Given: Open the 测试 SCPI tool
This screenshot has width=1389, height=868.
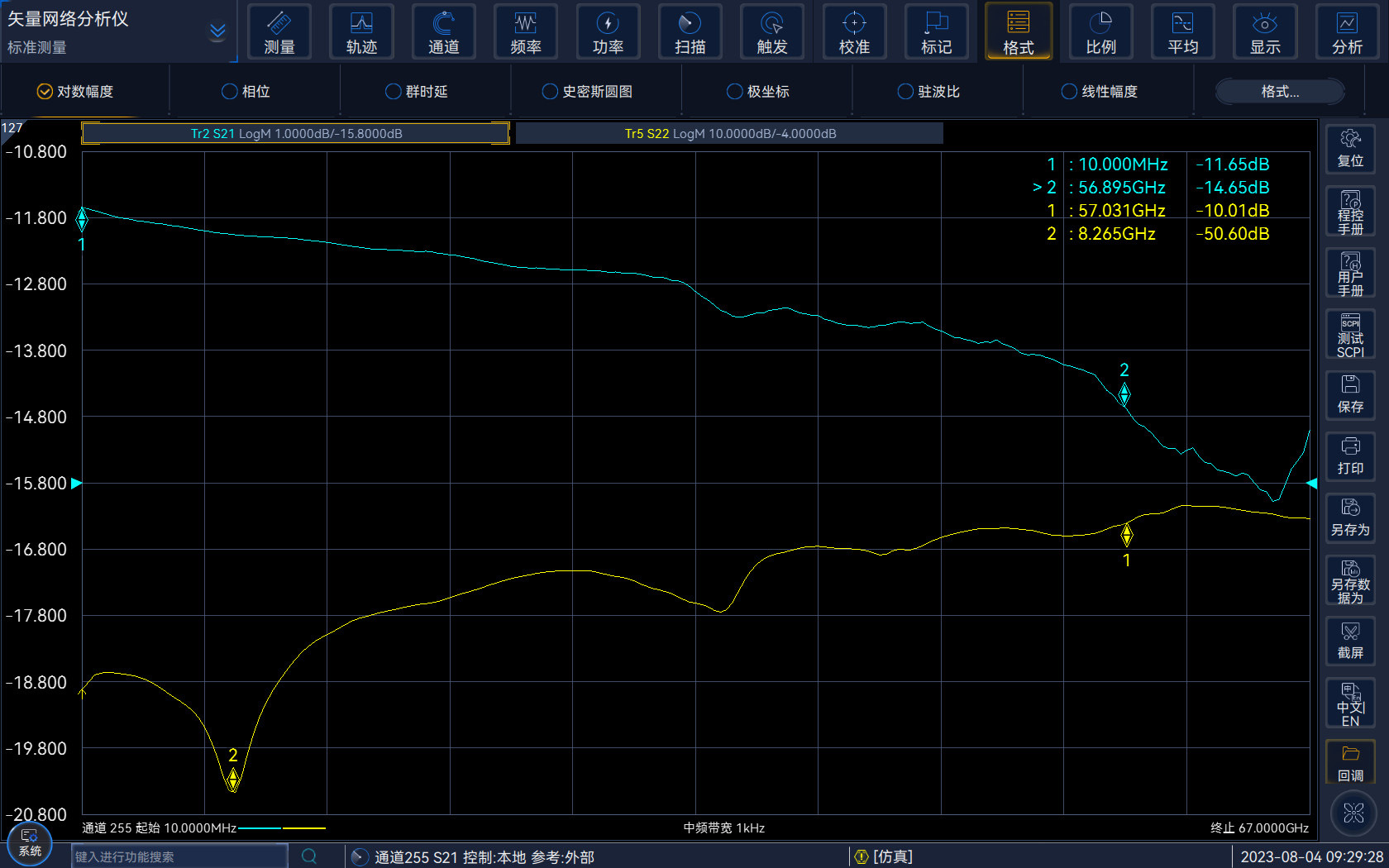Looking at the screenshot, I should pos(1350,334).
